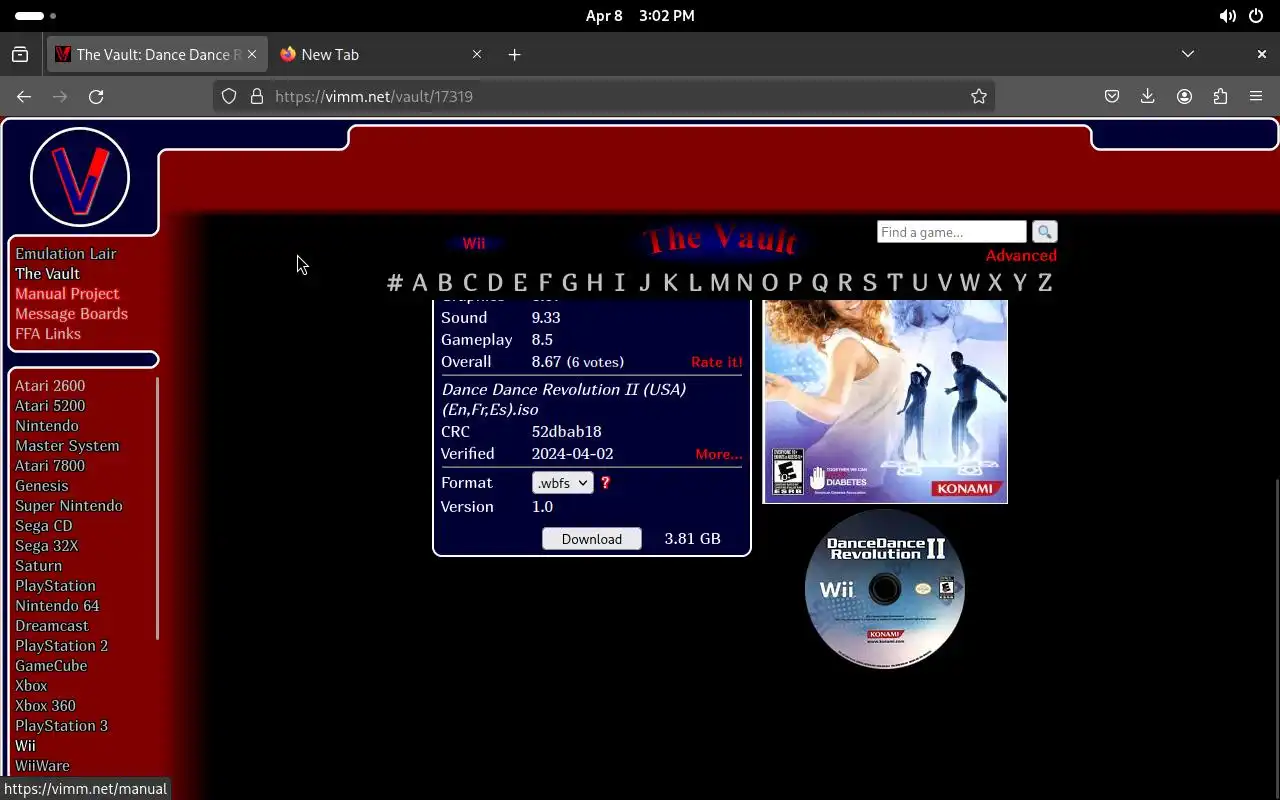Open the GNOME Activities overview indicator
The width and height of the screenshot is (1280, 800).
pos(36,16)
